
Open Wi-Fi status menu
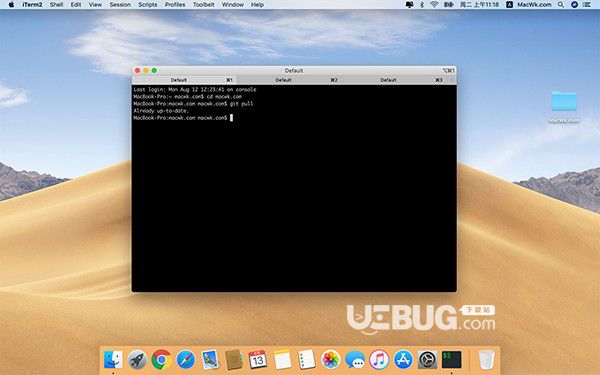(434, 5)
